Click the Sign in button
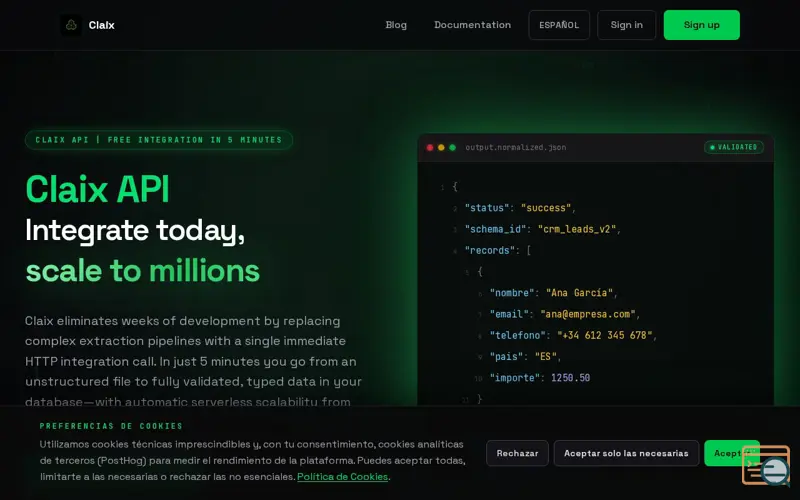The image size is (800, 500). pyautogui.click(x=627, y=25)
